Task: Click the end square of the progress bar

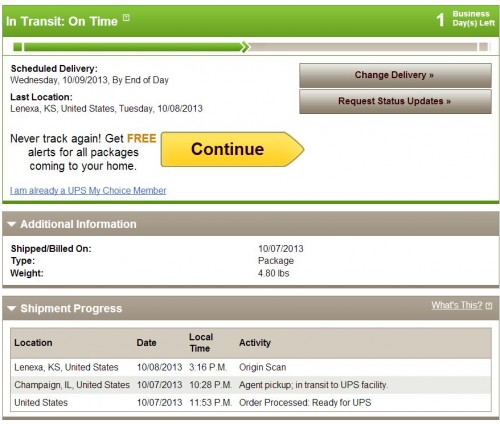Action: 483,47
